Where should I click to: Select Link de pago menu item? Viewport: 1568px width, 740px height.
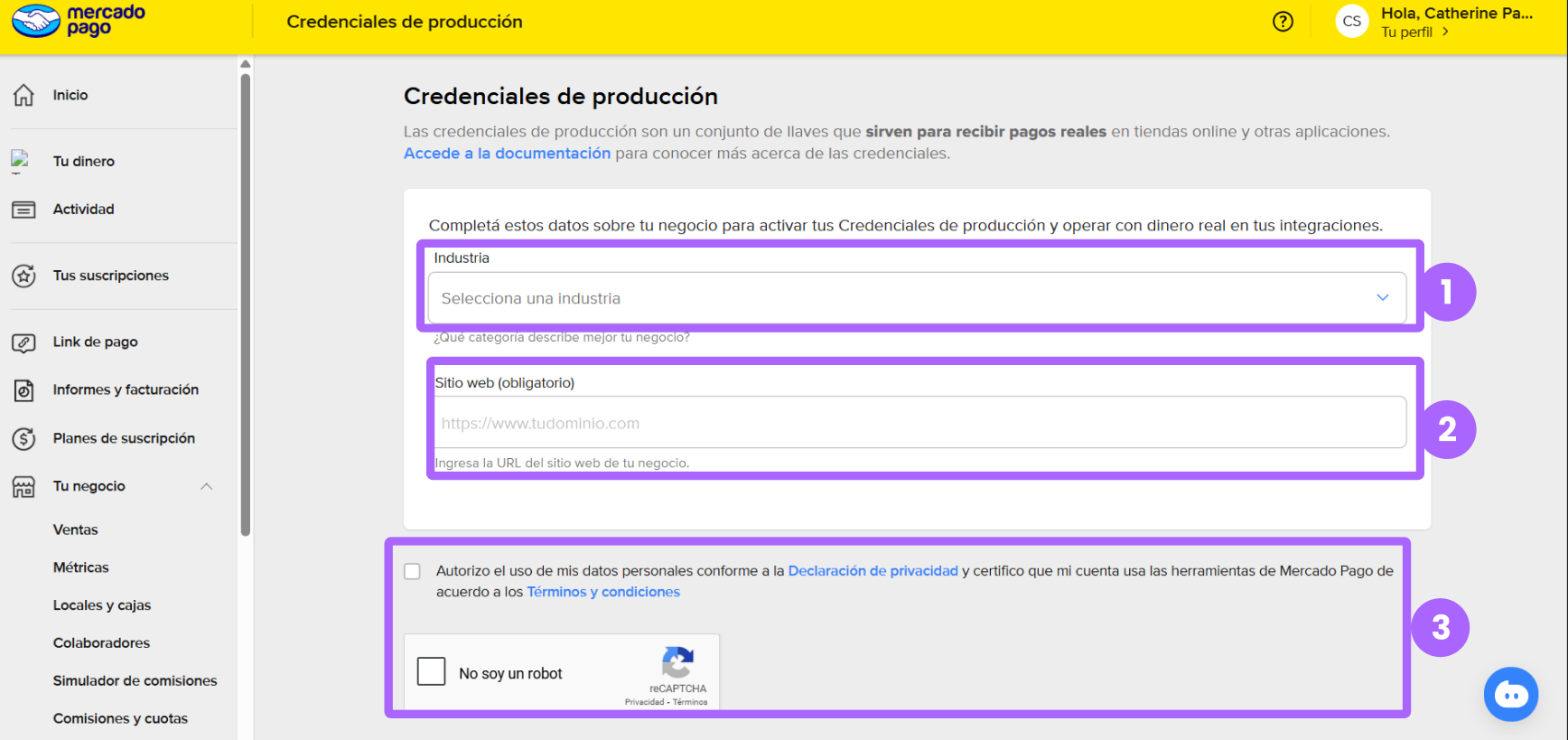[x=96, y=342]
